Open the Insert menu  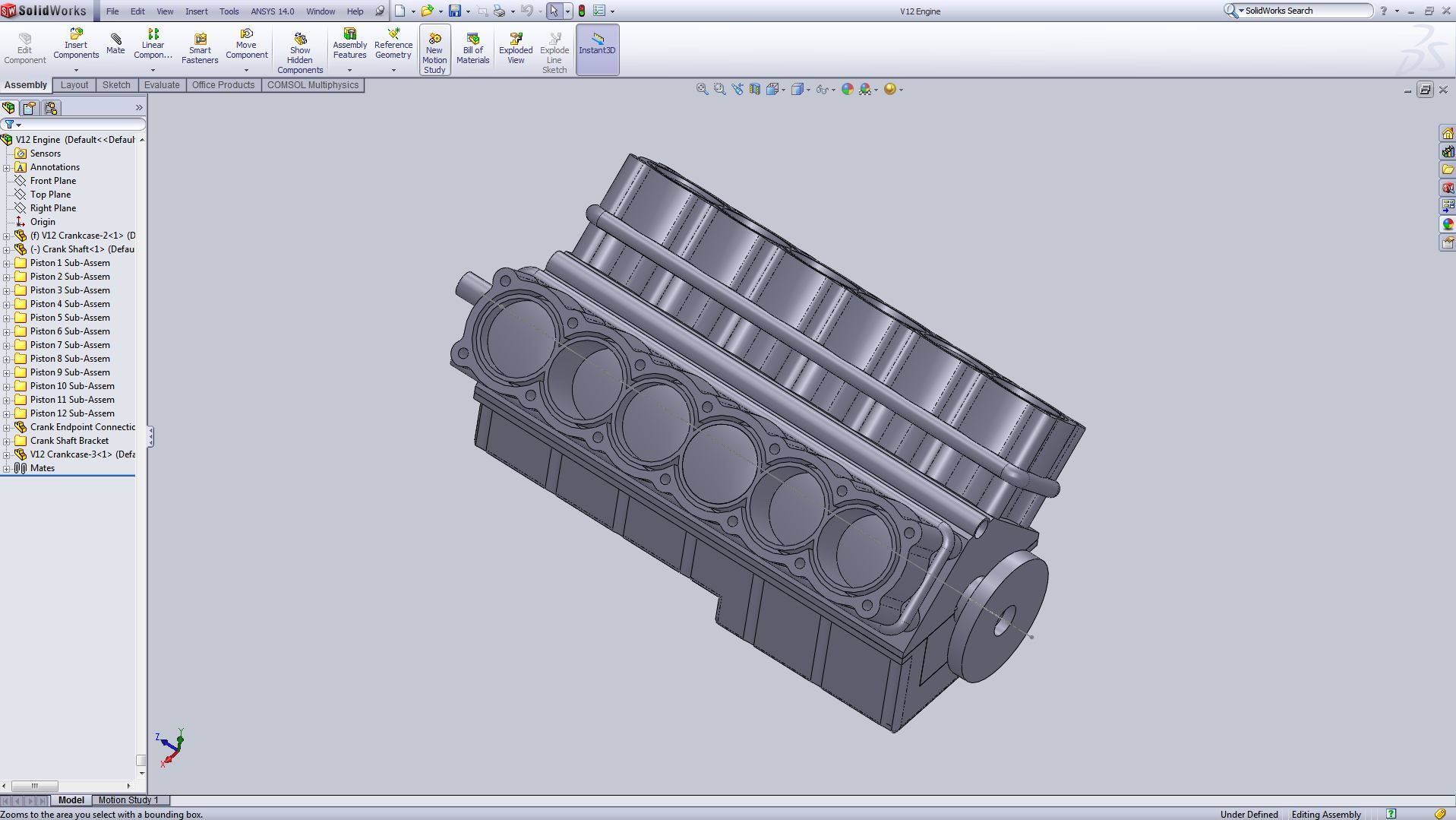click(197, 11)
